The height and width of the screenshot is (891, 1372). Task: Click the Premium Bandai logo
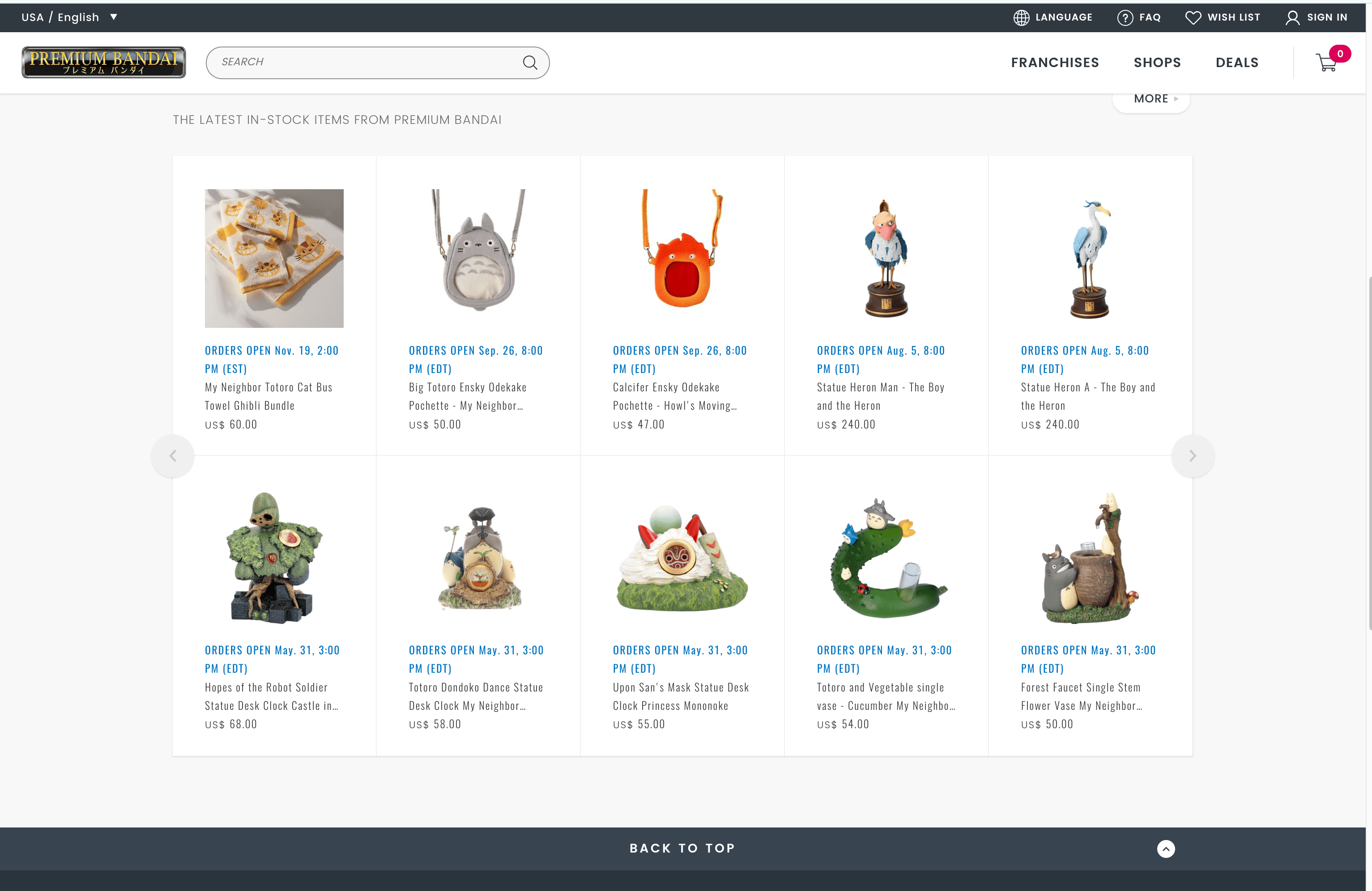tap(104, 62)
